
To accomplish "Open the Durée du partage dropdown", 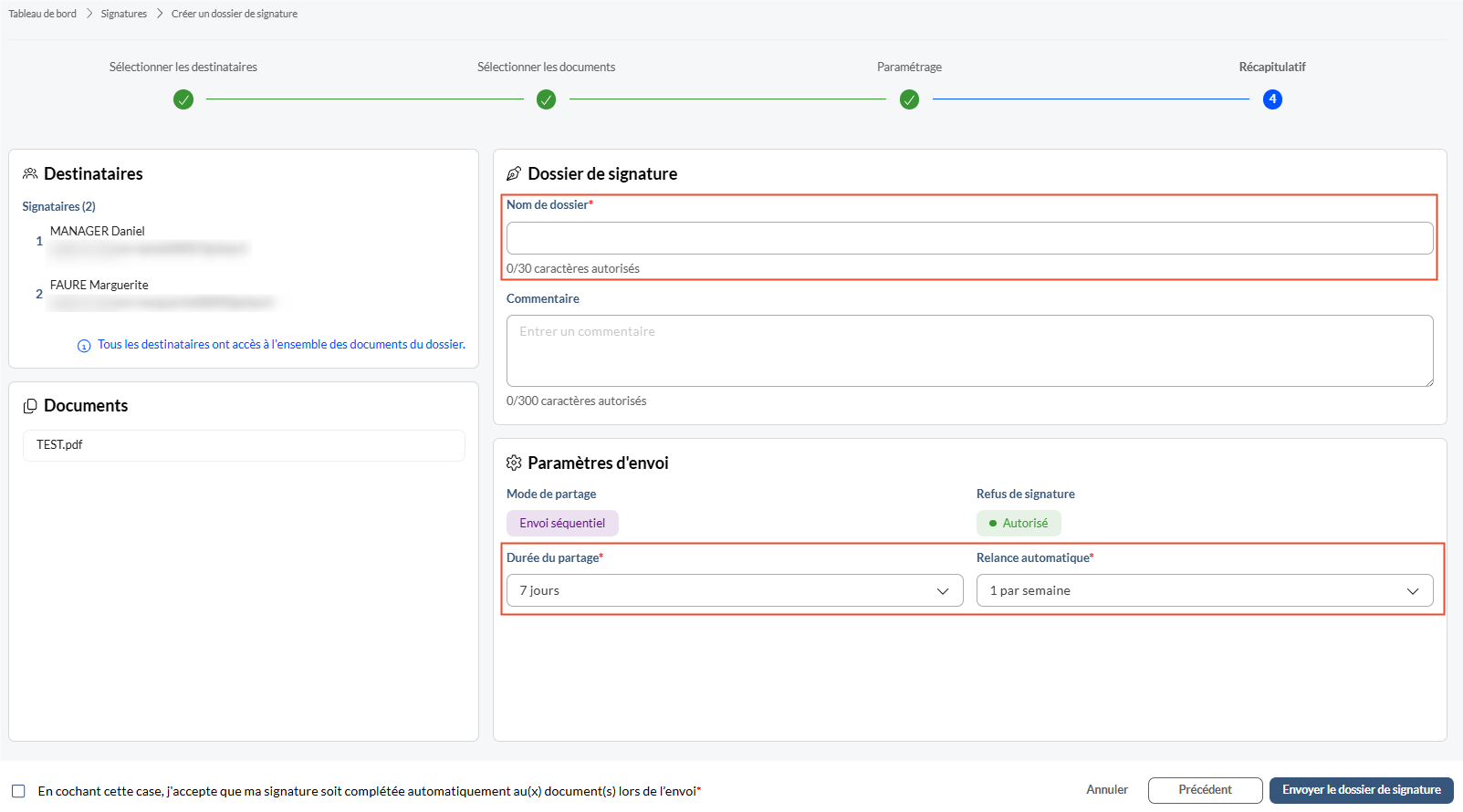I will coord(735,590).
